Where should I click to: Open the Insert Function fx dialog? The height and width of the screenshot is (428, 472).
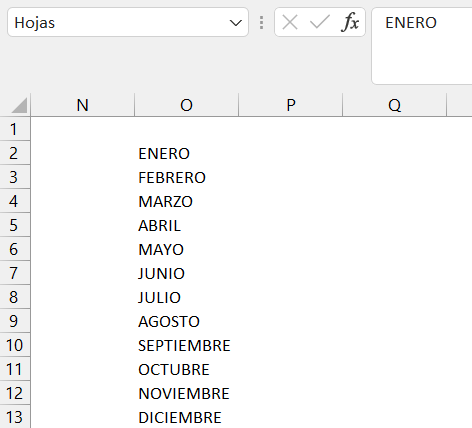coord(350,23)
